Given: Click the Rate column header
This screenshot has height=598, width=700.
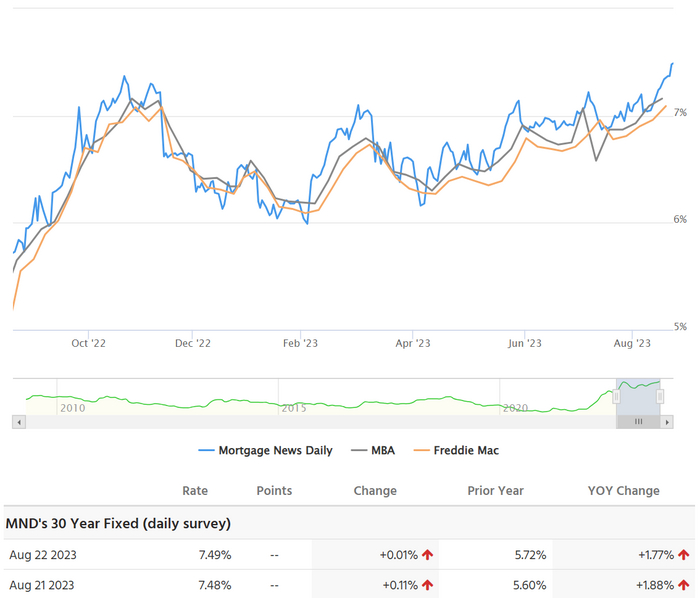Looking at the screenshot, I should click(x=195, y=490).
